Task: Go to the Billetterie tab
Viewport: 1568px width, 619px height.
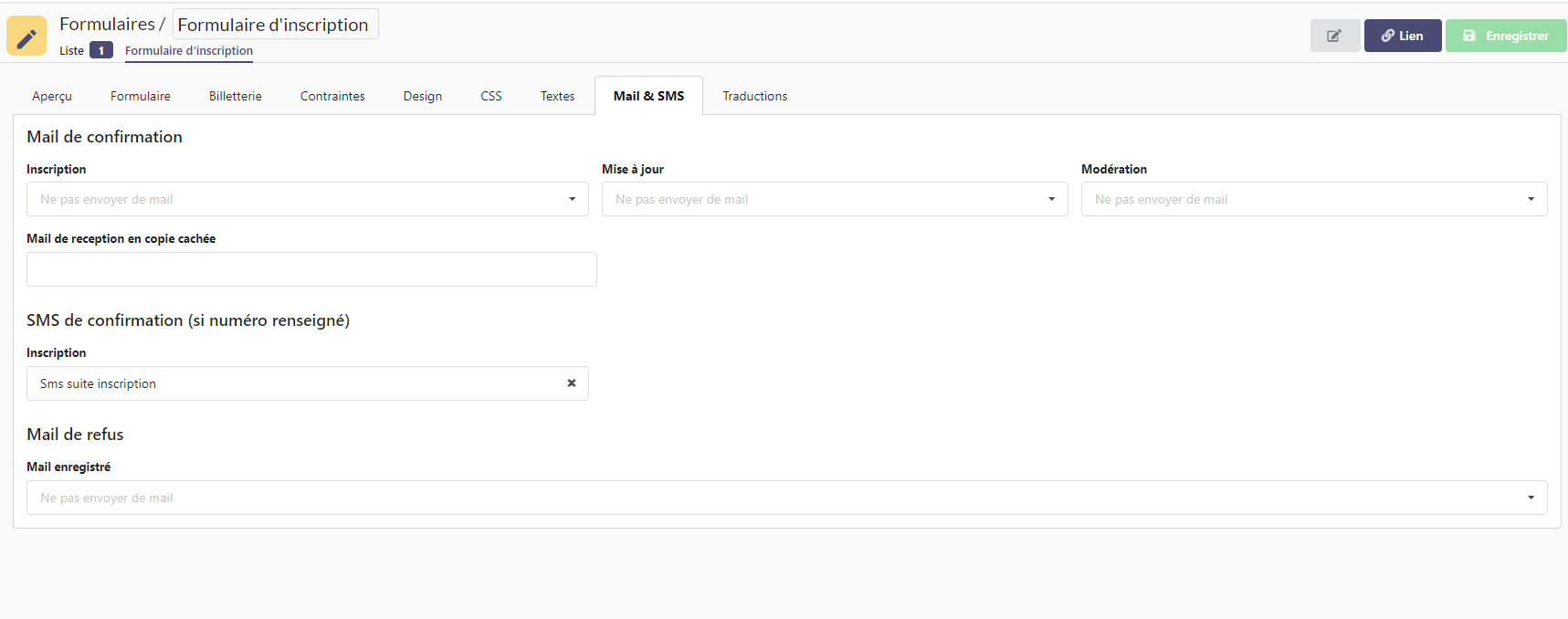Action: click(236, 96)
